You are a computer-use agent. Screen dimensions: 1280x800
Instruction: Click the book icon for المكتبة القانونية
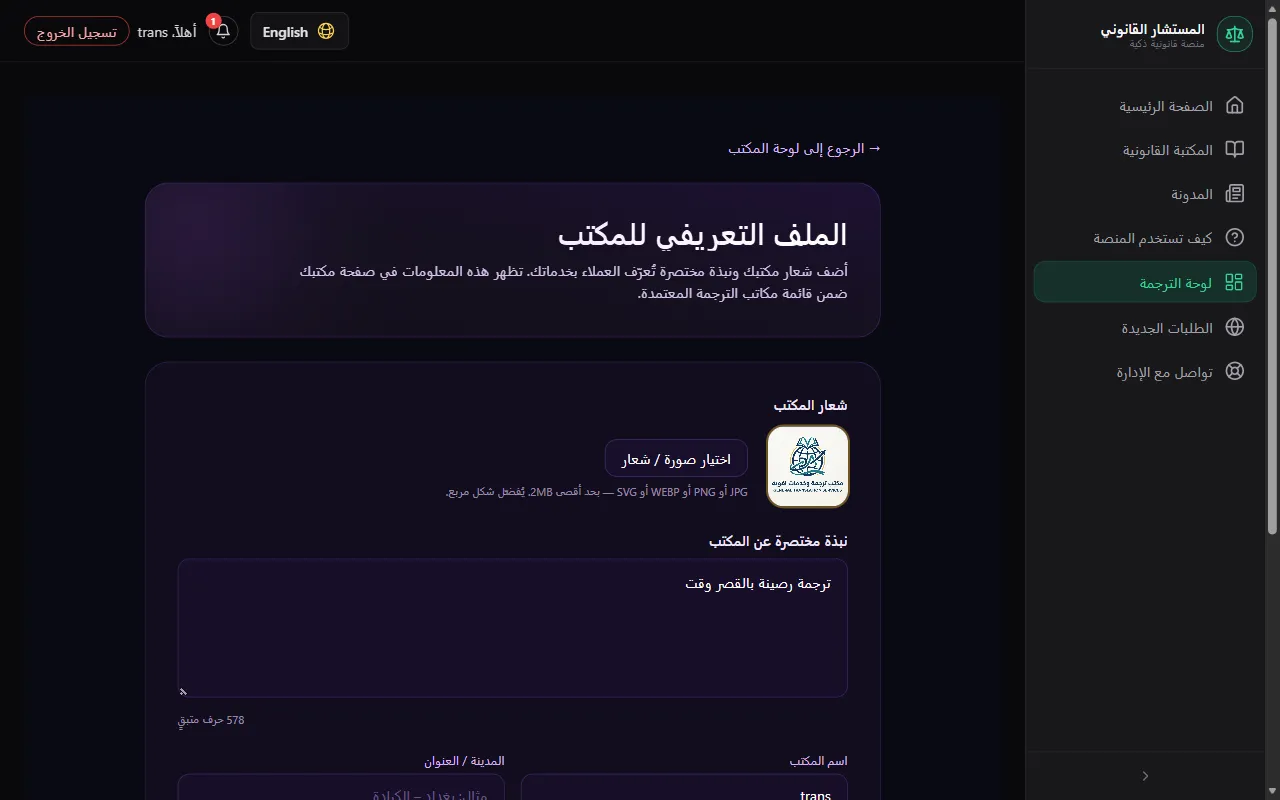coord(1235,150)
